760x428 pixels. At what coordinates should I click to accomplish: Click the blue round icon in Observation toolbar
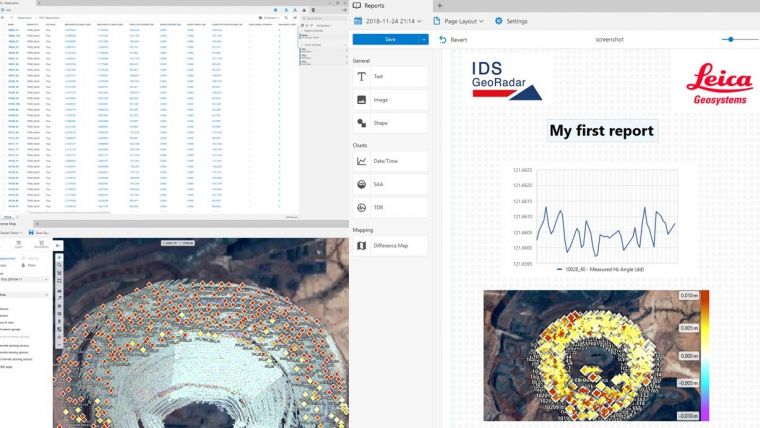pyautogui.click(x=276, y=10)
